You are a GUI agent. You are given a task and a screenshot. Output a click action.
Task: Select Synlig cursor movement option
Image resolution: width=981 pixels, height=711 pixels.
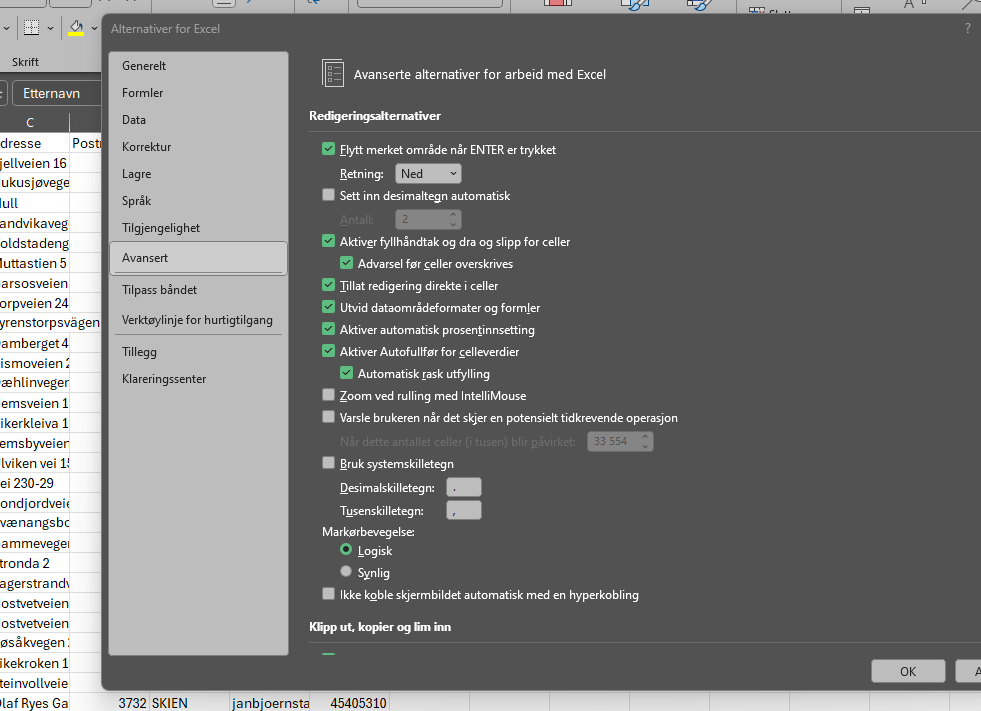coord(346,571)
